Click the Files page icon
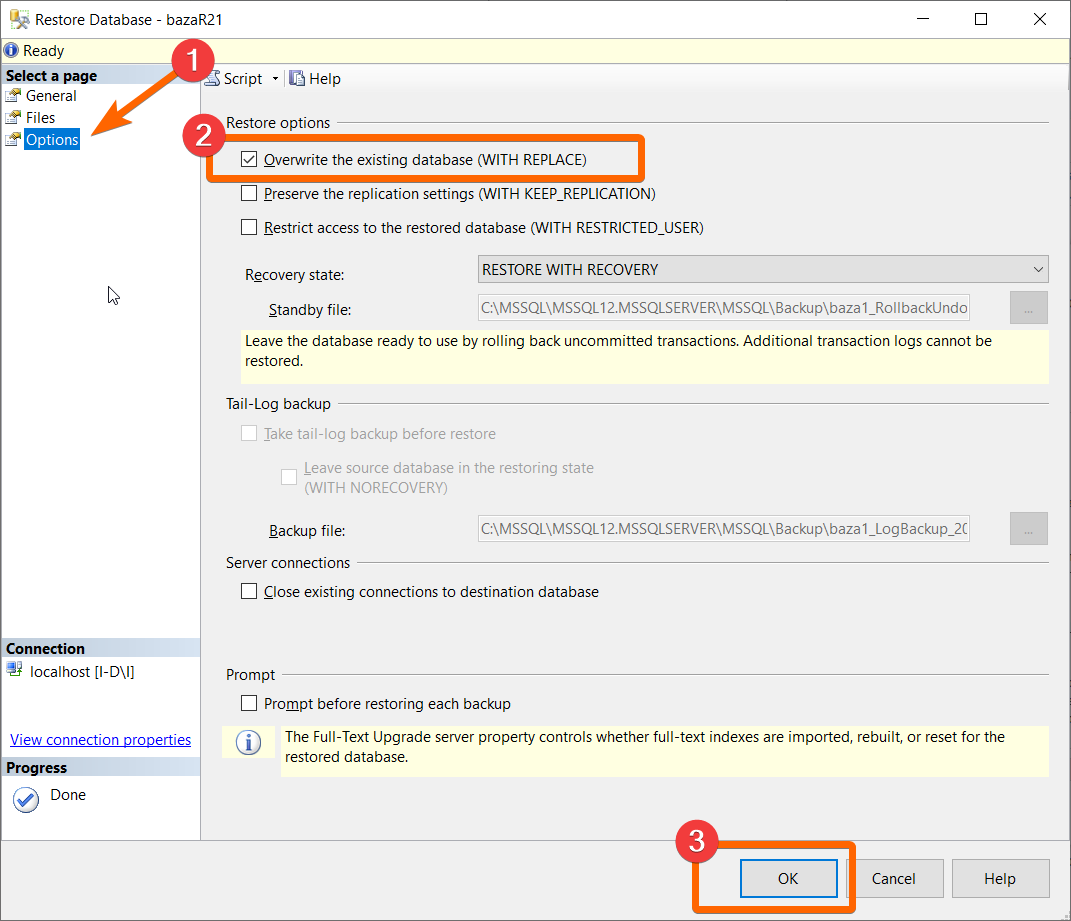This screenshot has height=921, width=1071. (x=13, y=117)
